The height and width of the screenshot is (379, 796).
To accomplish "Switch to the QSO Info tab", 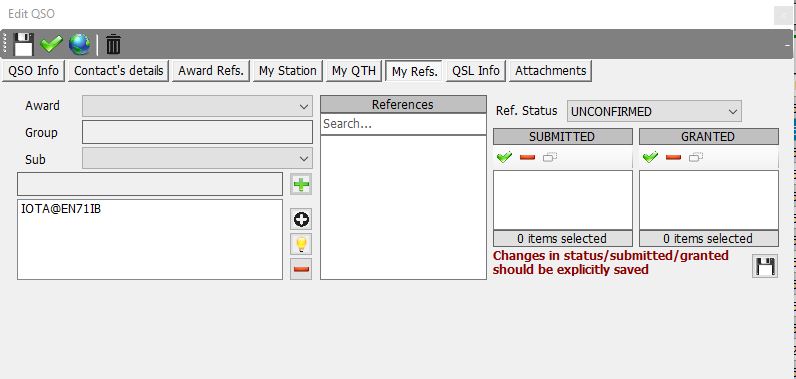I will tap(34, 71).
